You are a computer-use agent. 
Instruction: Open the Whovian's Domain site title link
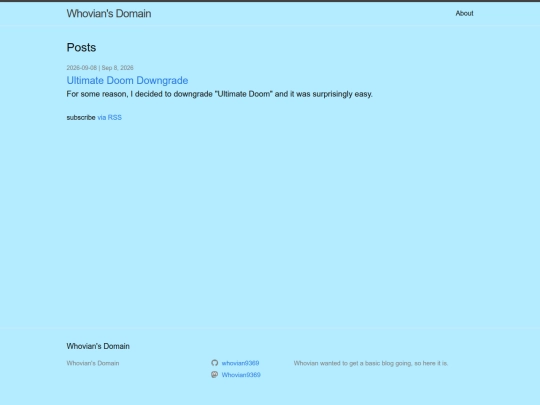coord(109,13)
